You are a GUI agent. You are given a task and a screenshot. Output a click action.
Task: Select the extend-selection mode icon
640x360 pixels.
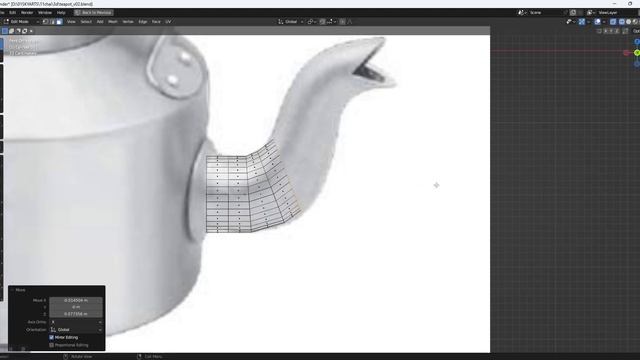(x=11, y=31)
